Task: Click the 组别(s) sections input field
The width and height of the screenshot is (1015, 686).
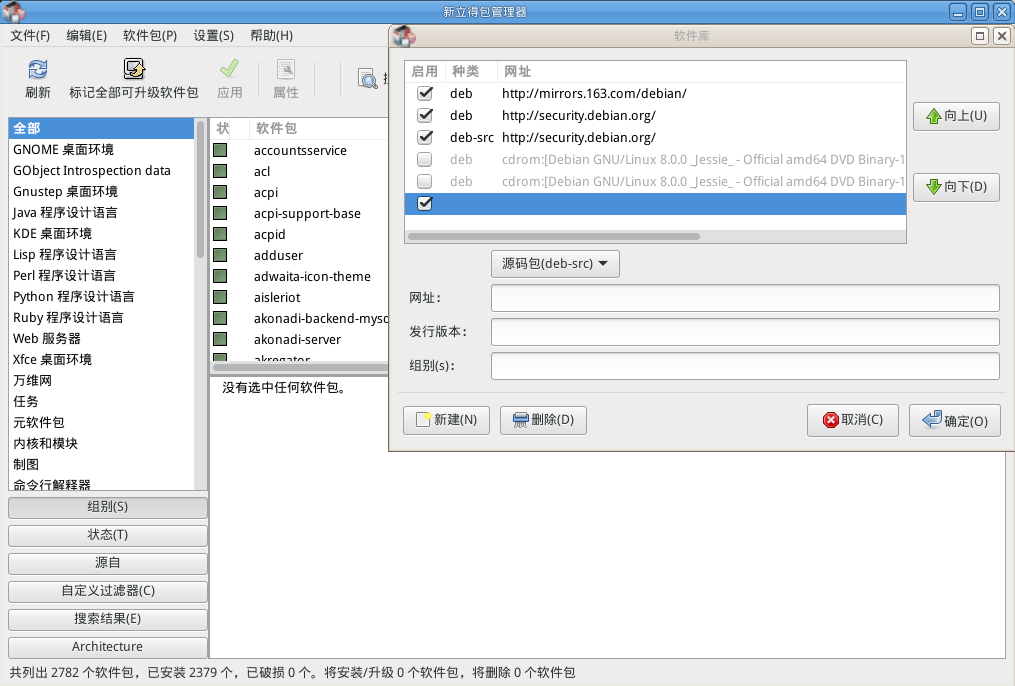Action: (745, 366)
